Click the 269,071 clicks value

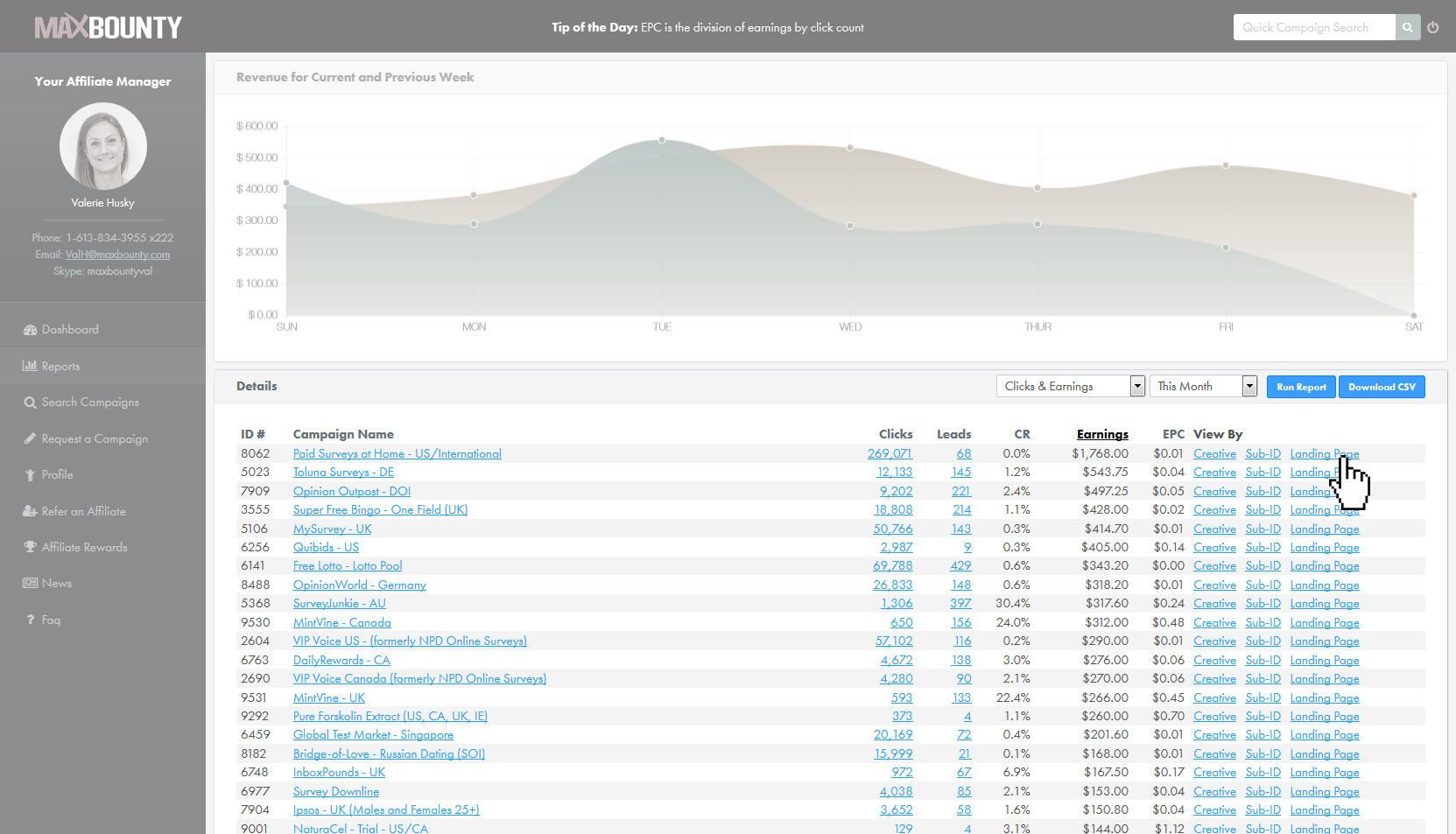(890, 453)
